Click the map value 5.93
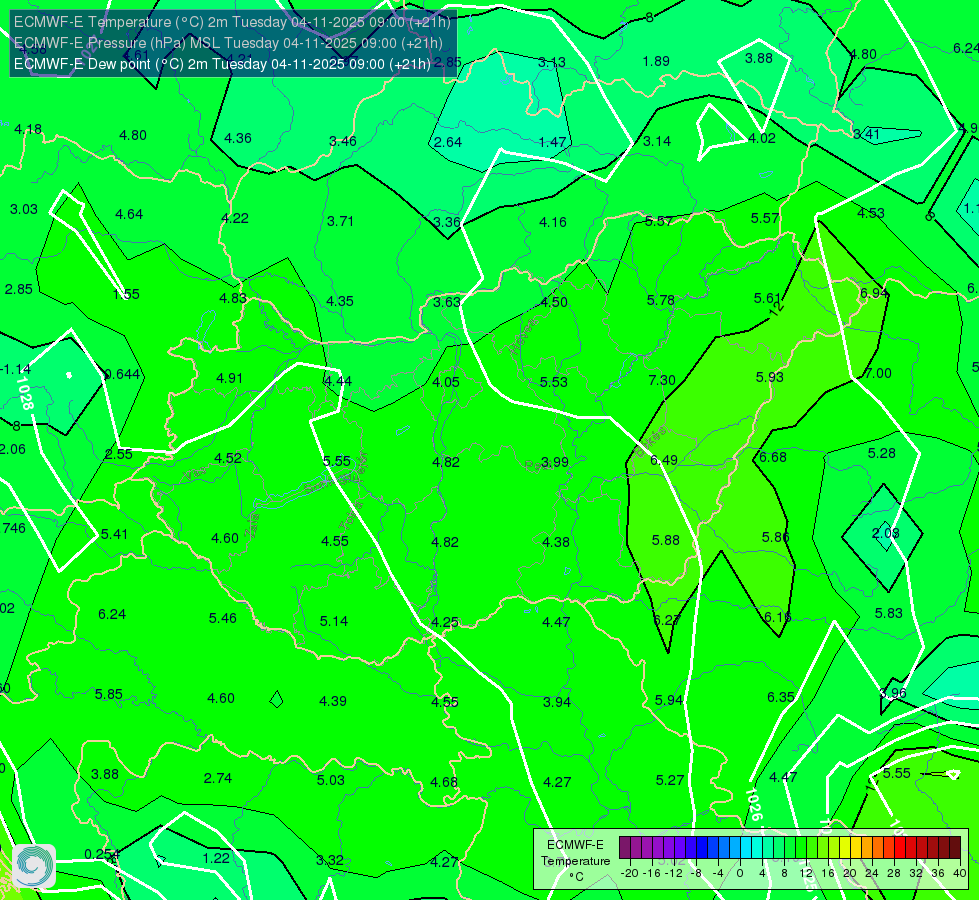979x900 pixels. coord(769,377)
